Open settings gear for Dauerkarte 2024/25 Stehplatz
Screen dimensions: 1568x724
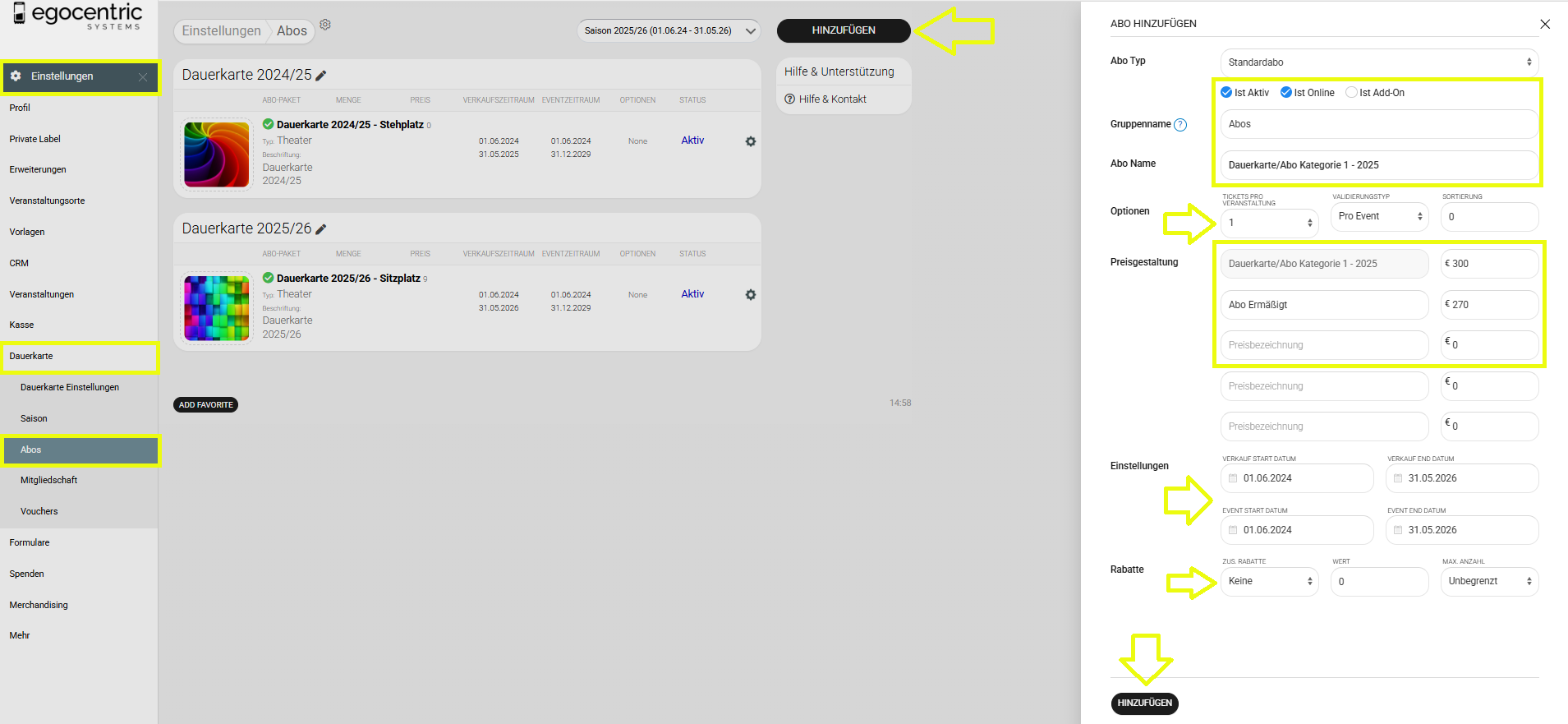[750, 141]
